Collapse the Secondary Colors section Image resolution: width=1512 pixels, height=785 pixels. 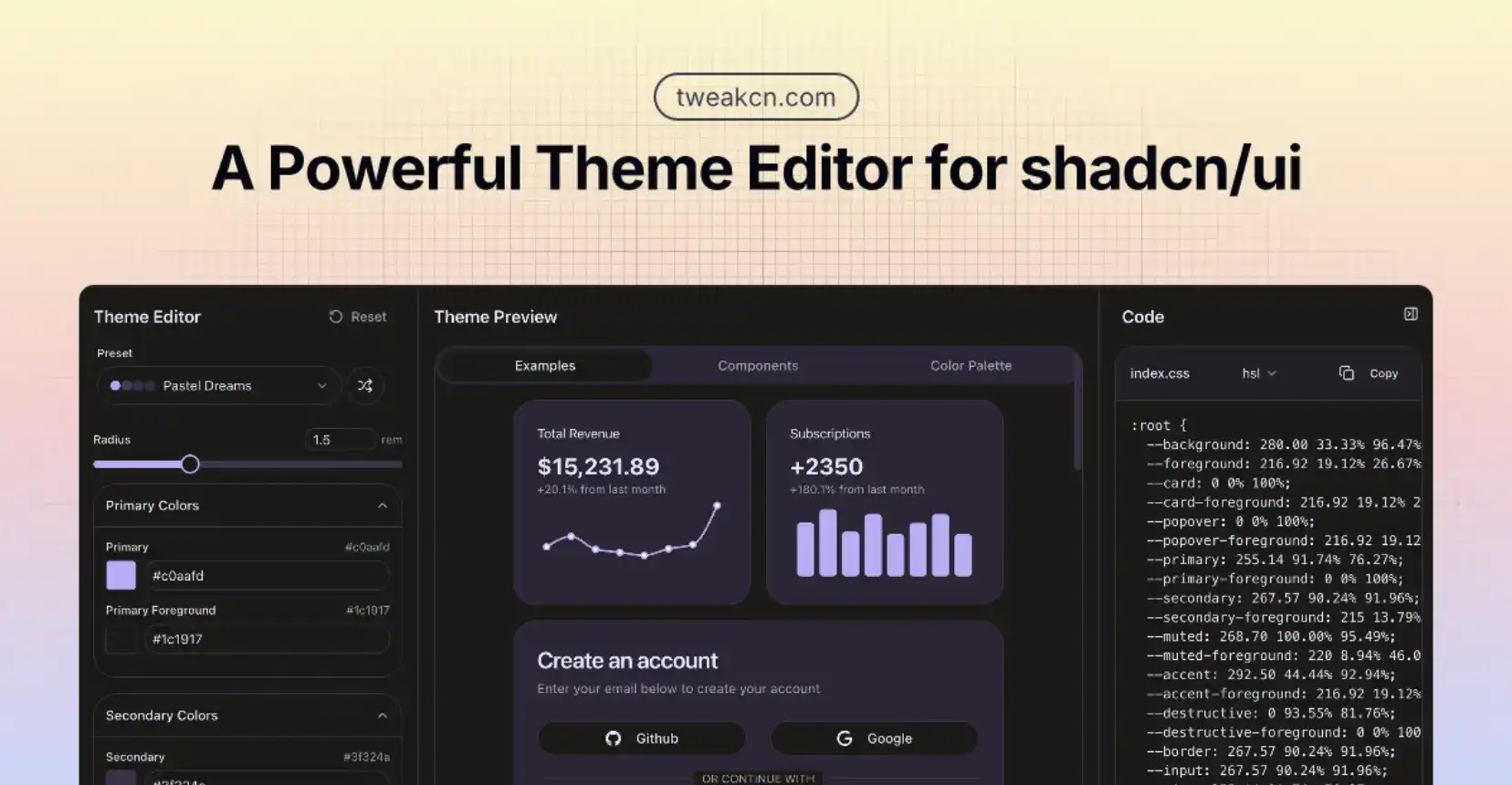click(383, 716)
